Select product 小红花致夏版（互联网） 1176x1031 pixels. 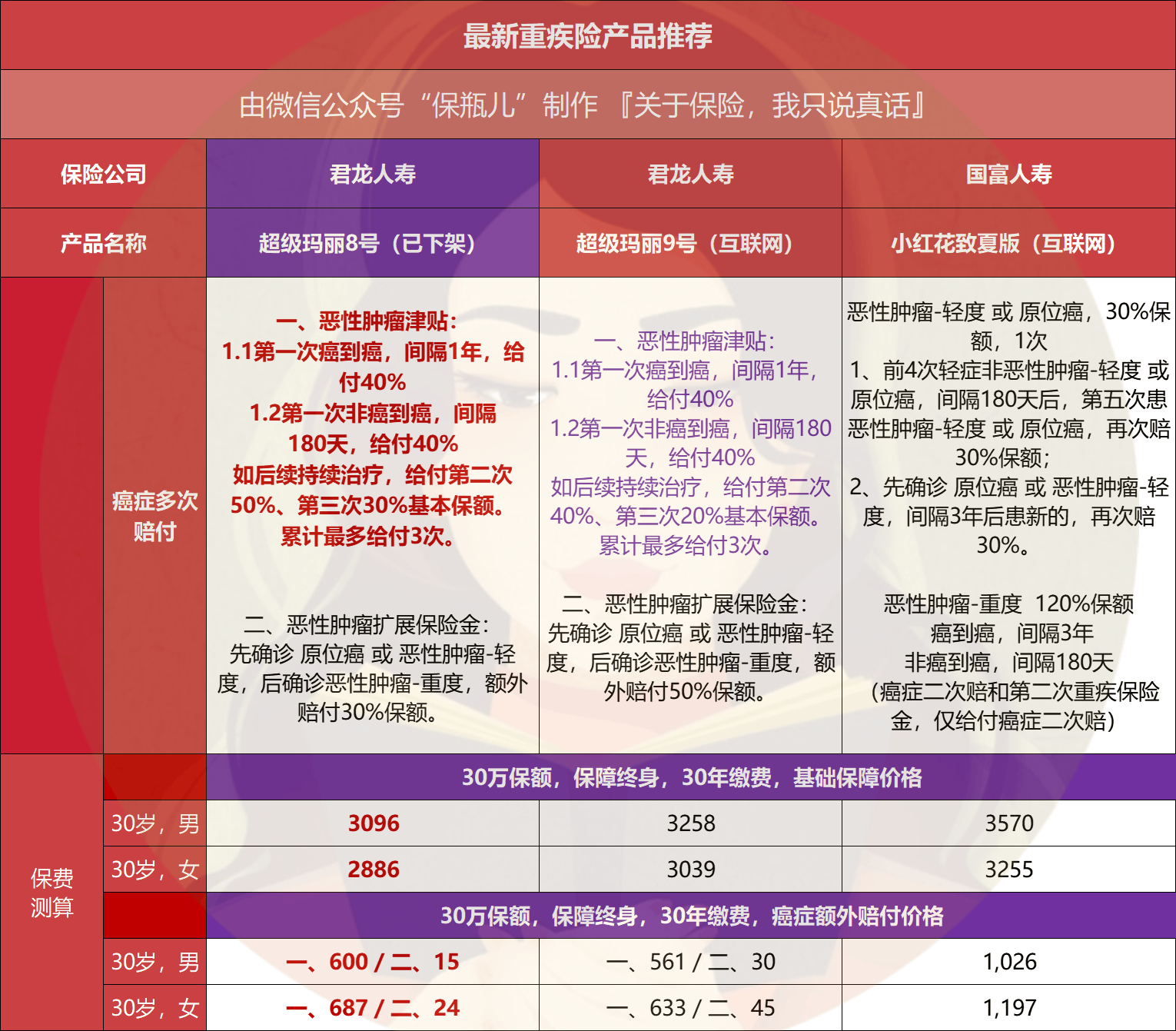tap(1009, 244)
